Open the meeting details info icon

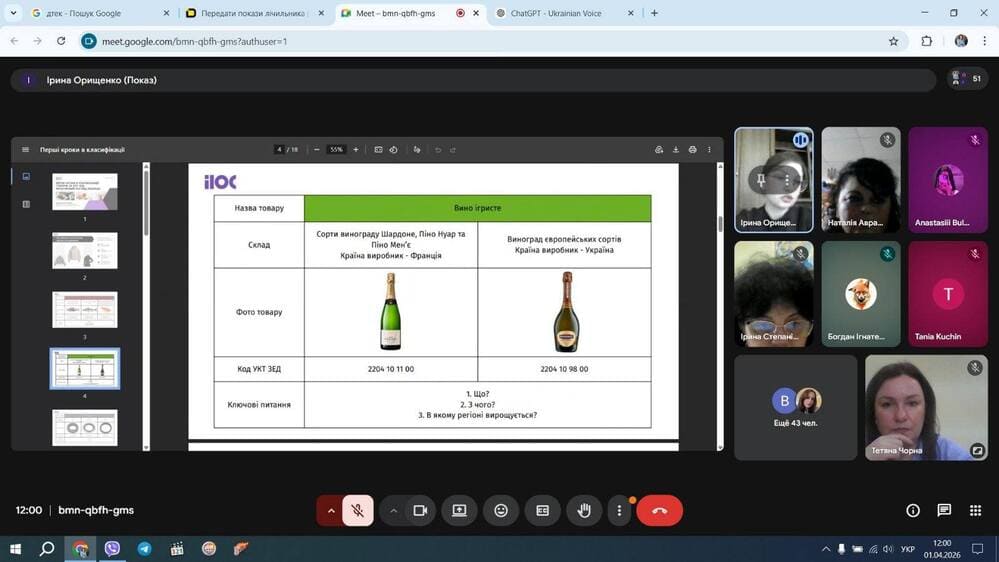(912, 511)
